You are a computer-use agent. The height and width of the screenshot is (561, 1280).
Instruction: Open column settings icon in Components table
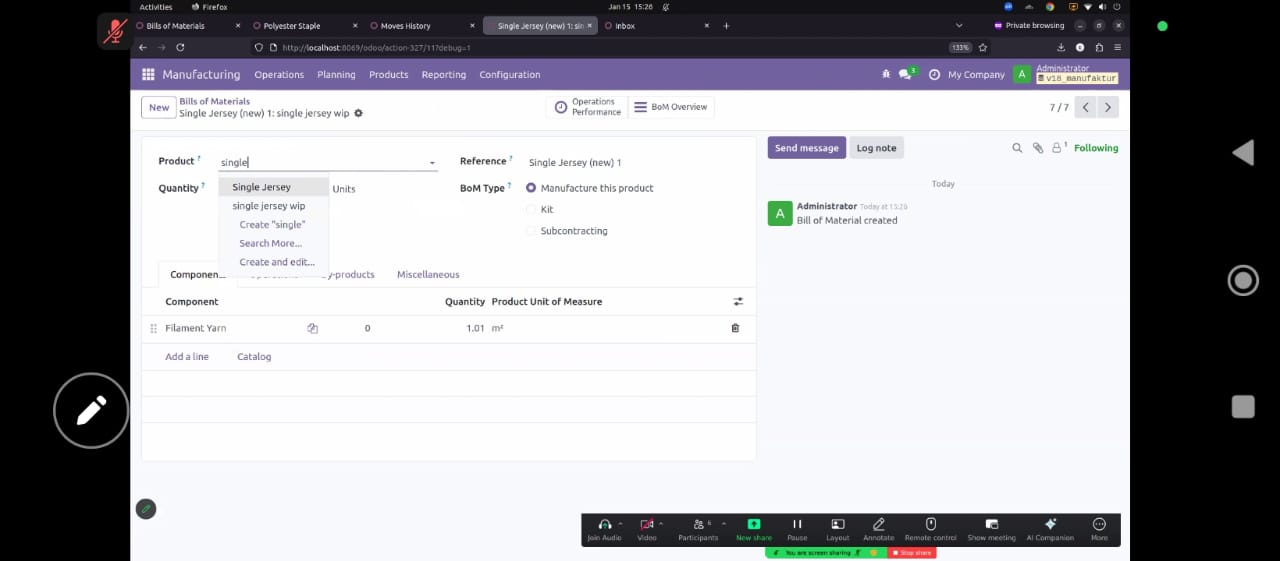click(x=738, y=301)
